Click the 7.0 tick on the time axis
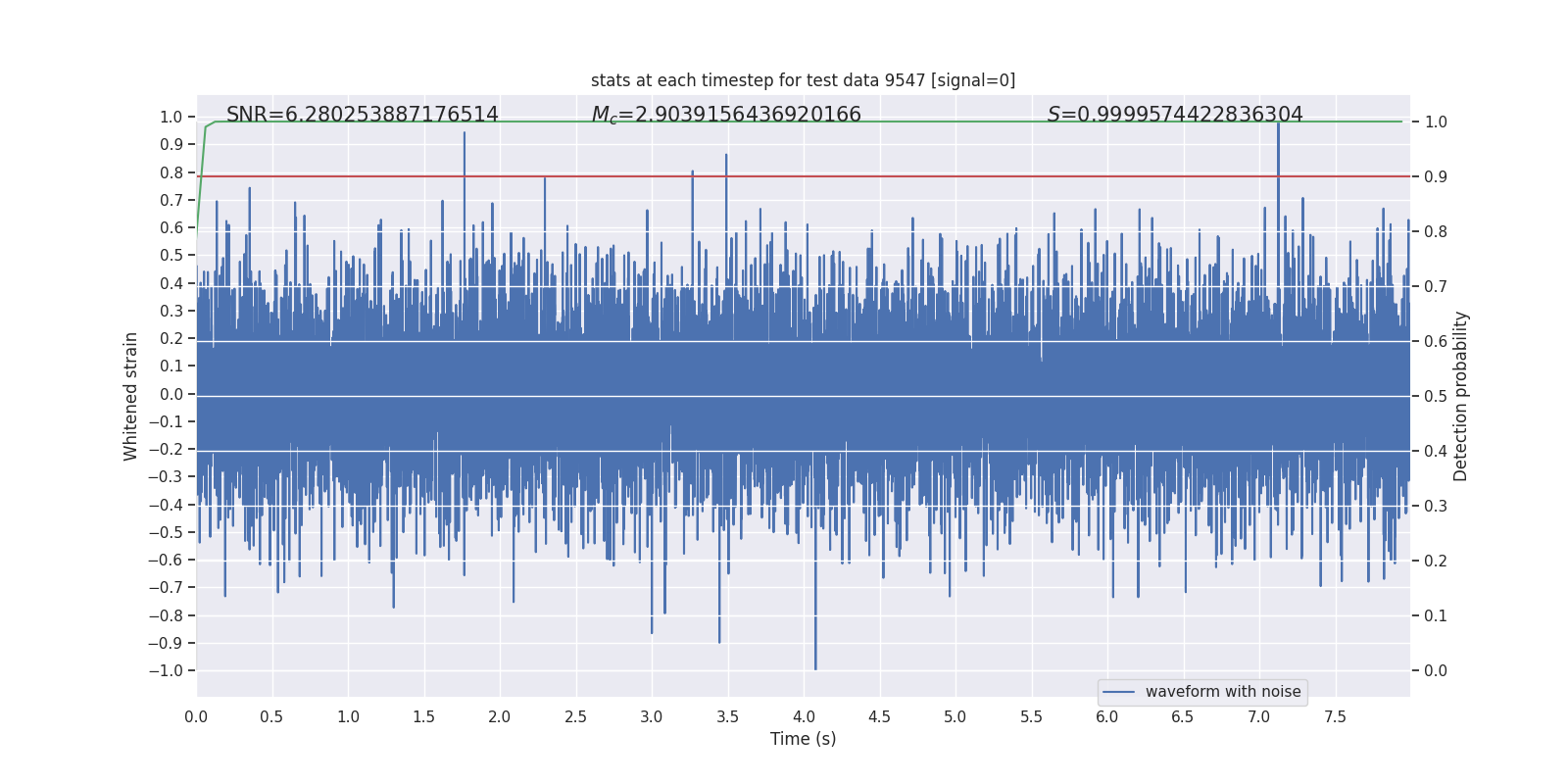Image resolution: width=1568 pixels, height=784 pixels. pos(1259,716)
